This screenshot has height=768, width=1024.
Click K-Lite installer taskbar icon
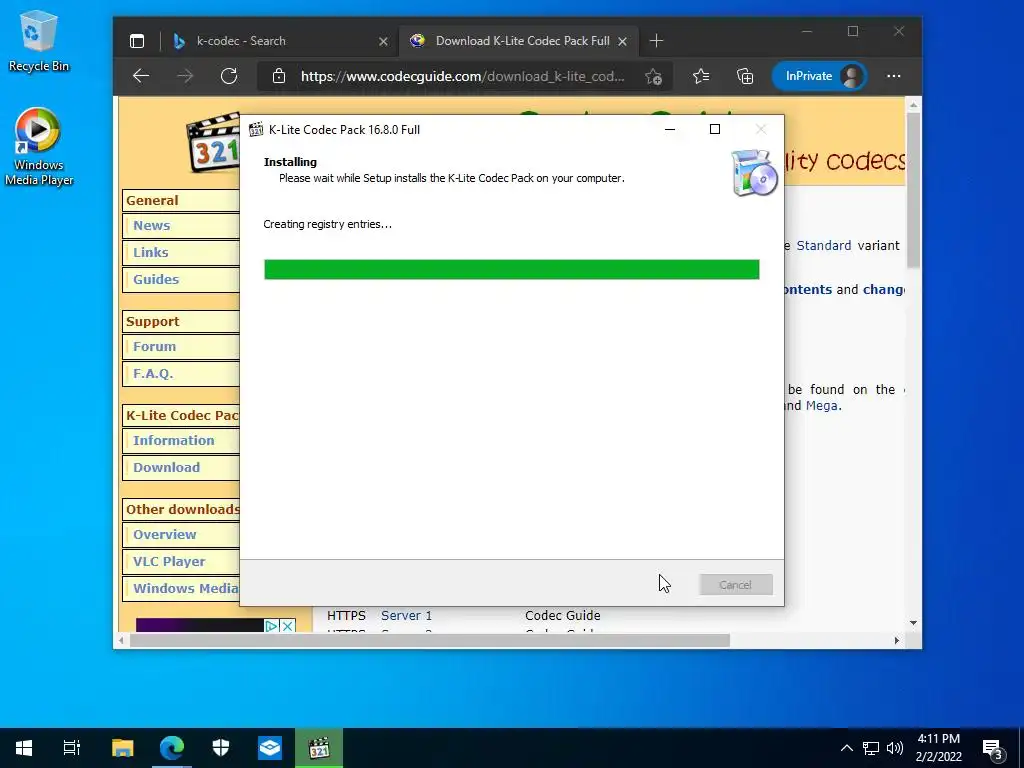(319, 748)
